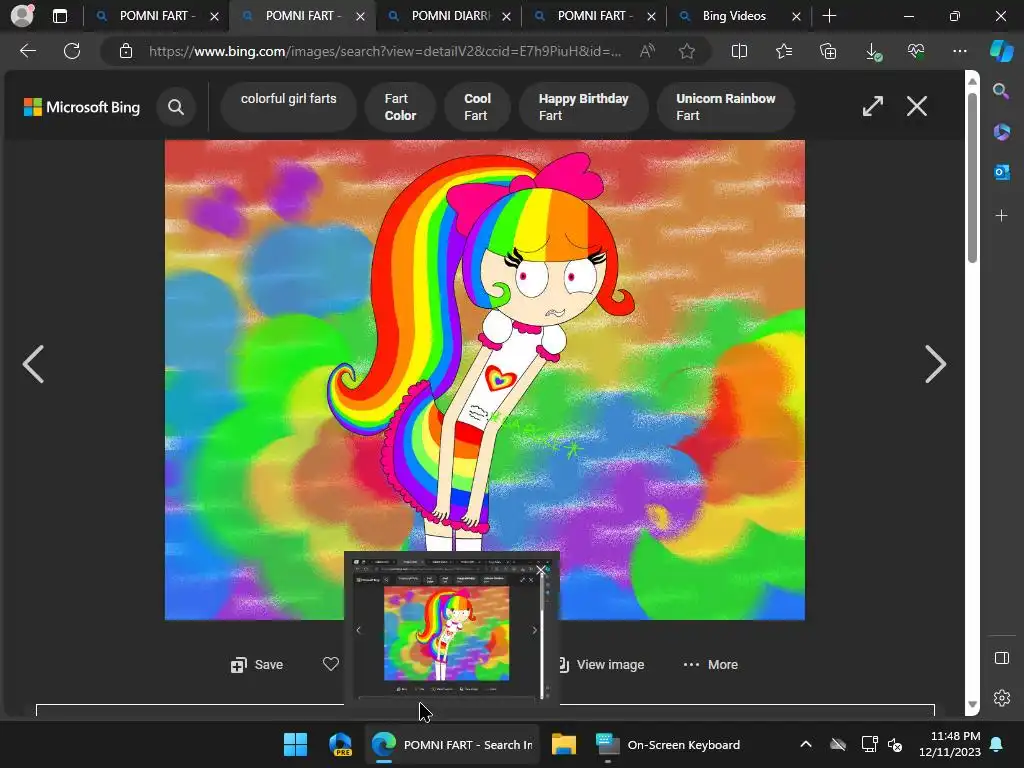Open View image link
This screenshot has width=1024, height=768.
tap(602, 664)
